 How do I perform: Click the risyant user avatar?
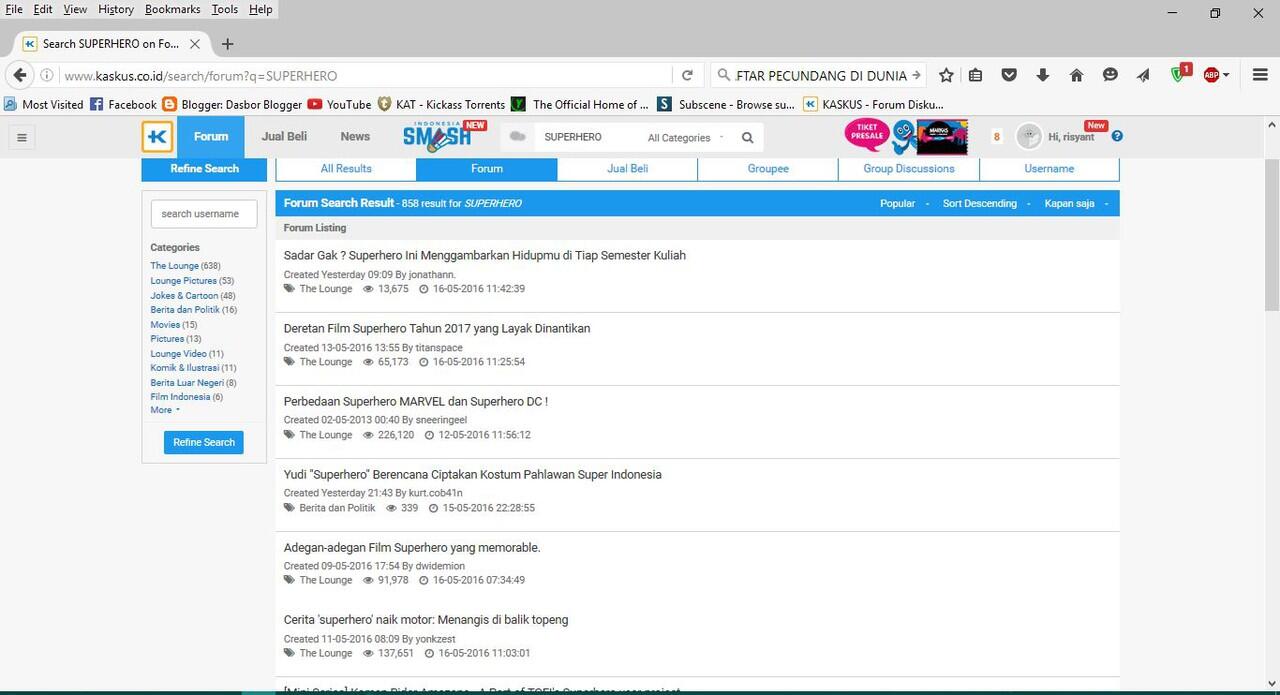[1029, 137]
